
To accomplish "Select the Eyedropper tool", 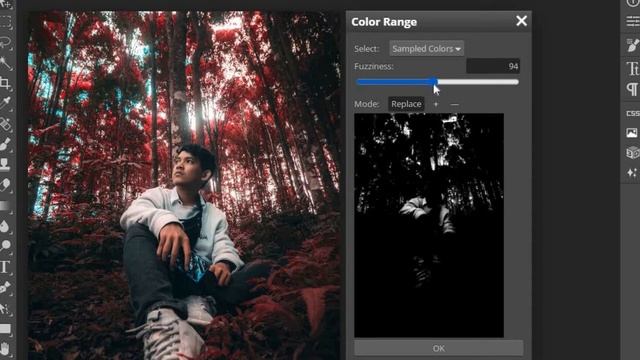I will pos(5,103).
